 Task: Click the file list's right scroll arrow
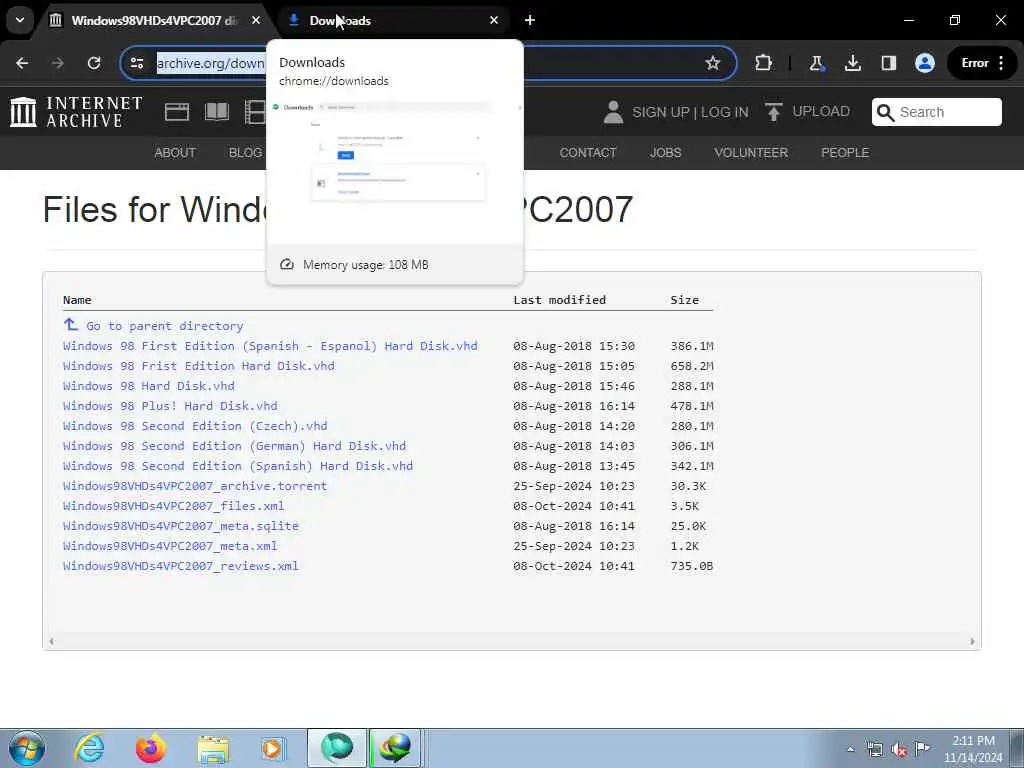tap(972, 641)
